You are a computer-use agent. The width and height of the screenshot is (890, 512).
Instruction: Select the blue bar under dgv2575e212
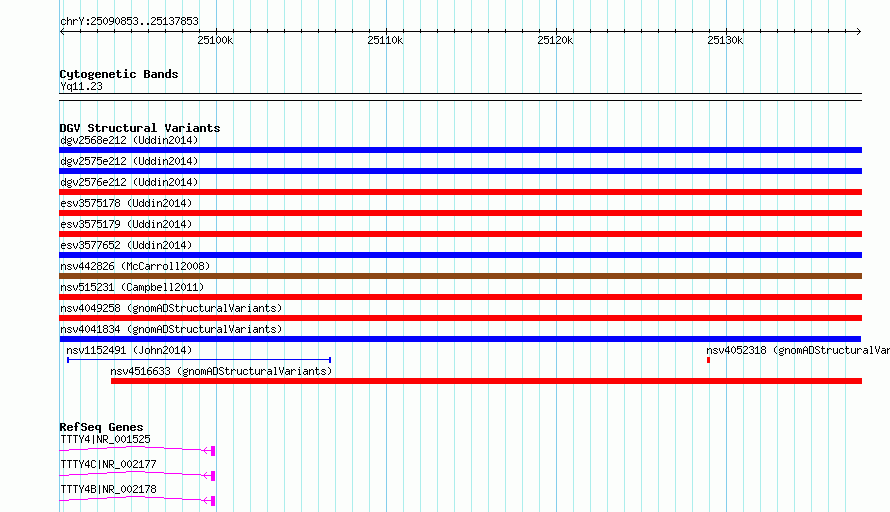[460, 171]
